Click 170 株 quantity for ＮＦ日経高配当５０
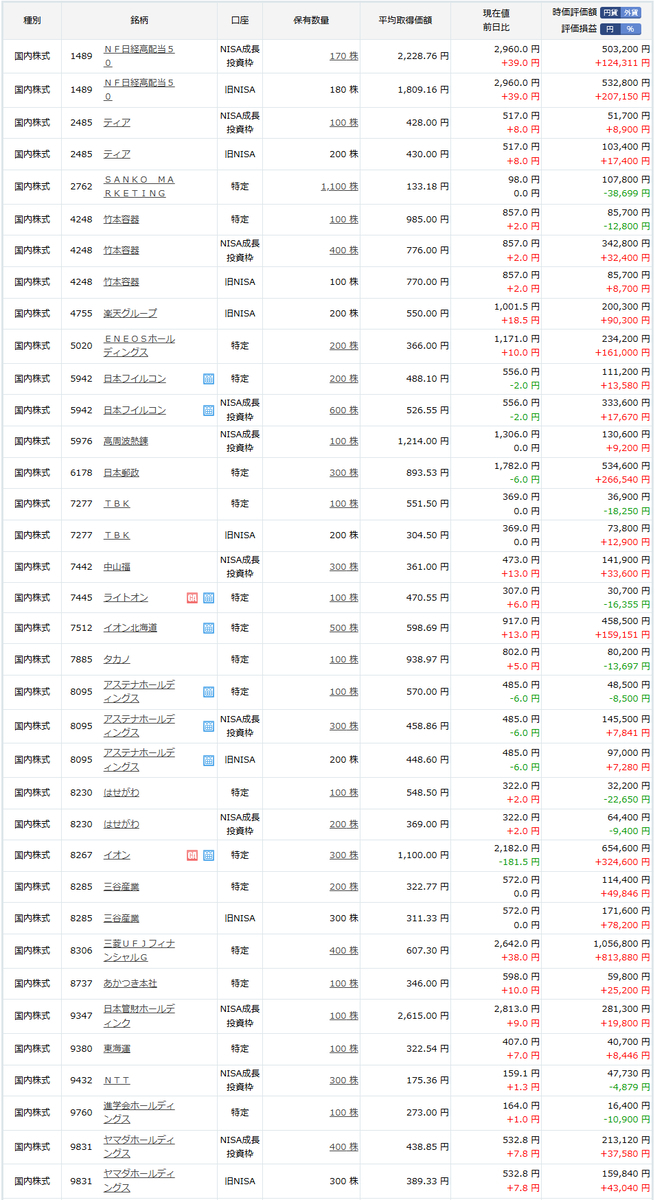The height and width of the screenshot is (1200, 655). tap(343, 56)
